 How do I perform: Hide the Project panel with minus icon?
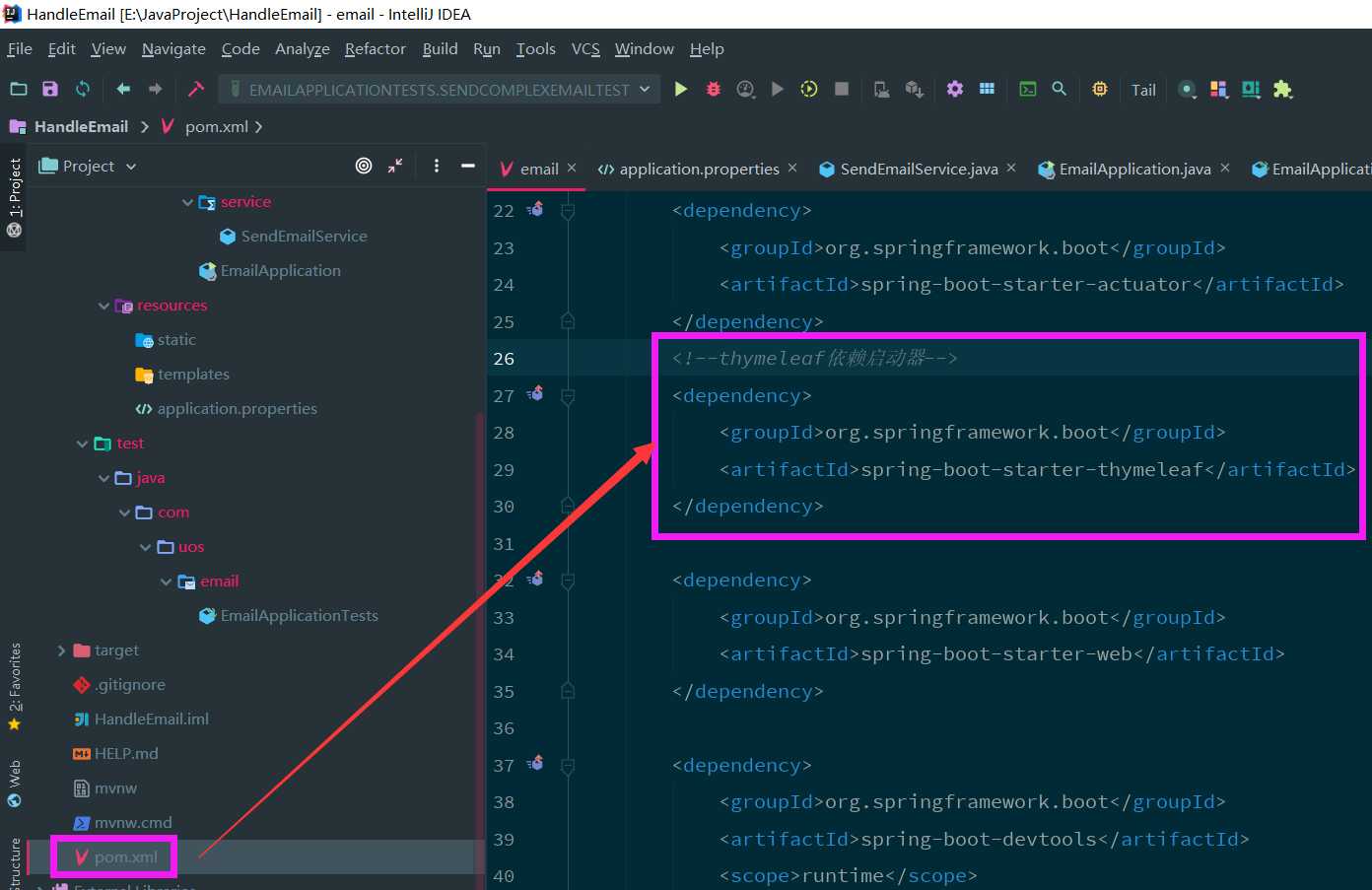tap(468, 166)
